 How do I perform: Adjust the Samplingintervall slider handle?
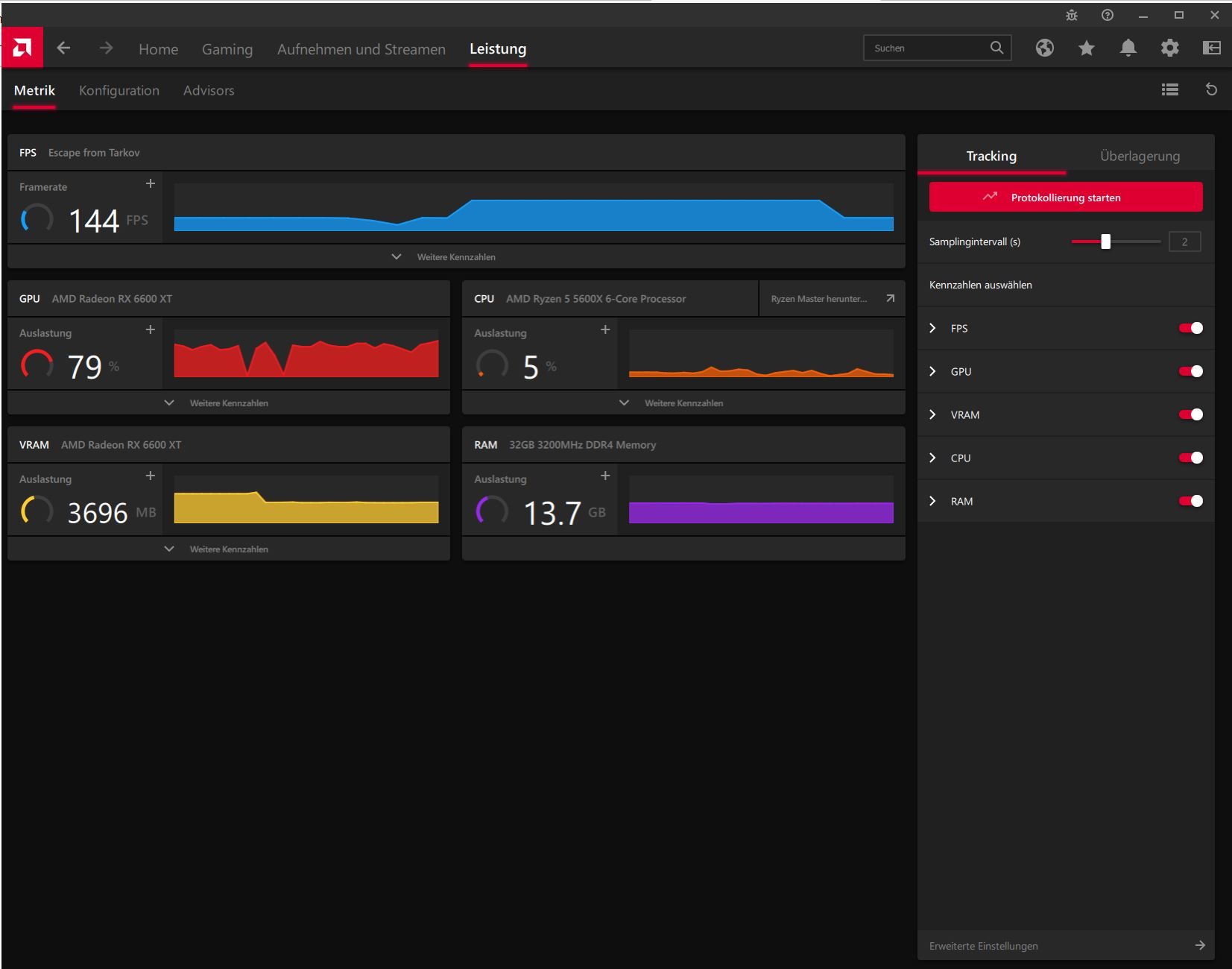1105,242
